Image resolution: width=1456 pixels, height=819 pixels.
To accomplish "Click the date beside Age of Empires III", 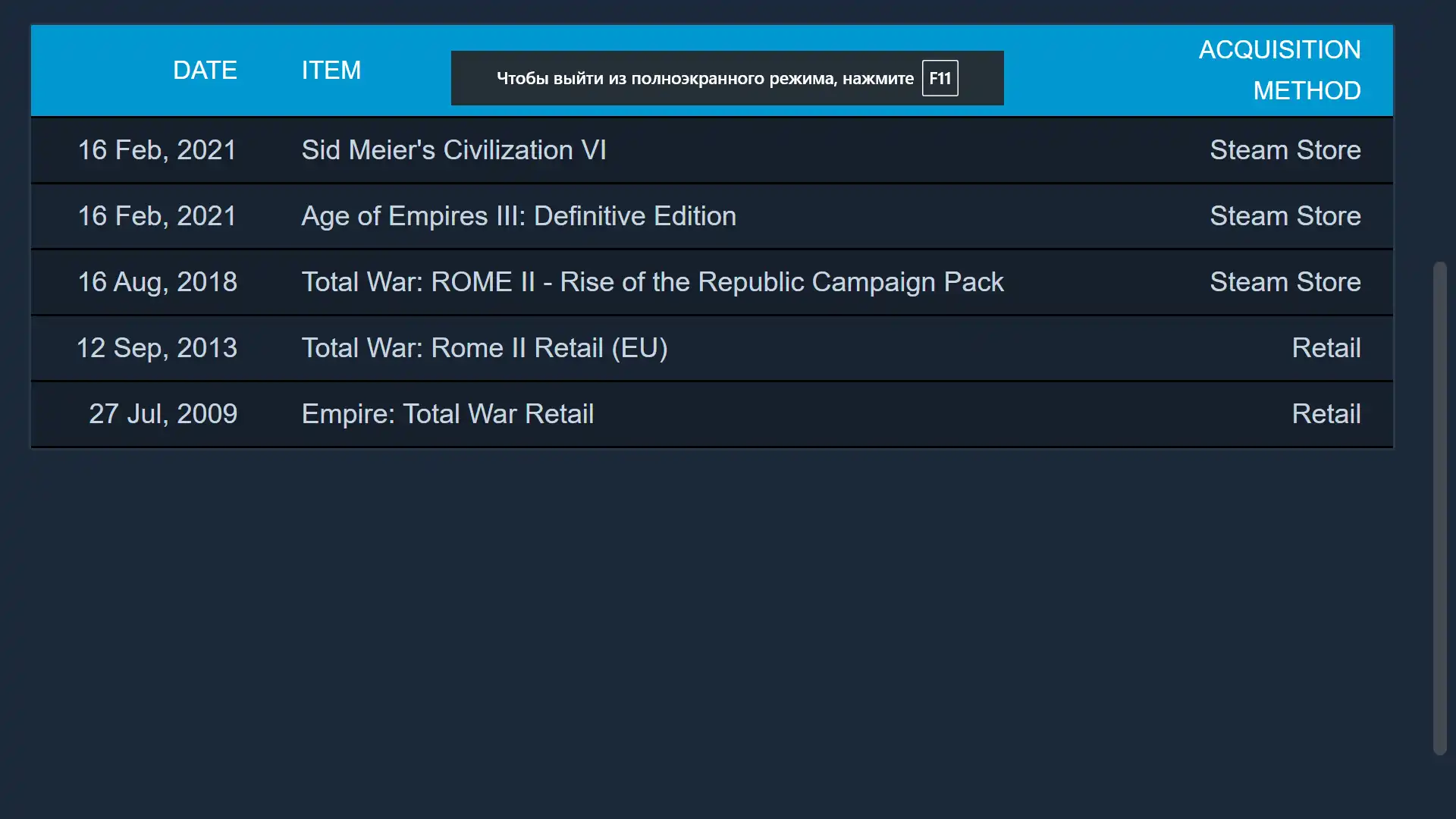I will point(158,216).
